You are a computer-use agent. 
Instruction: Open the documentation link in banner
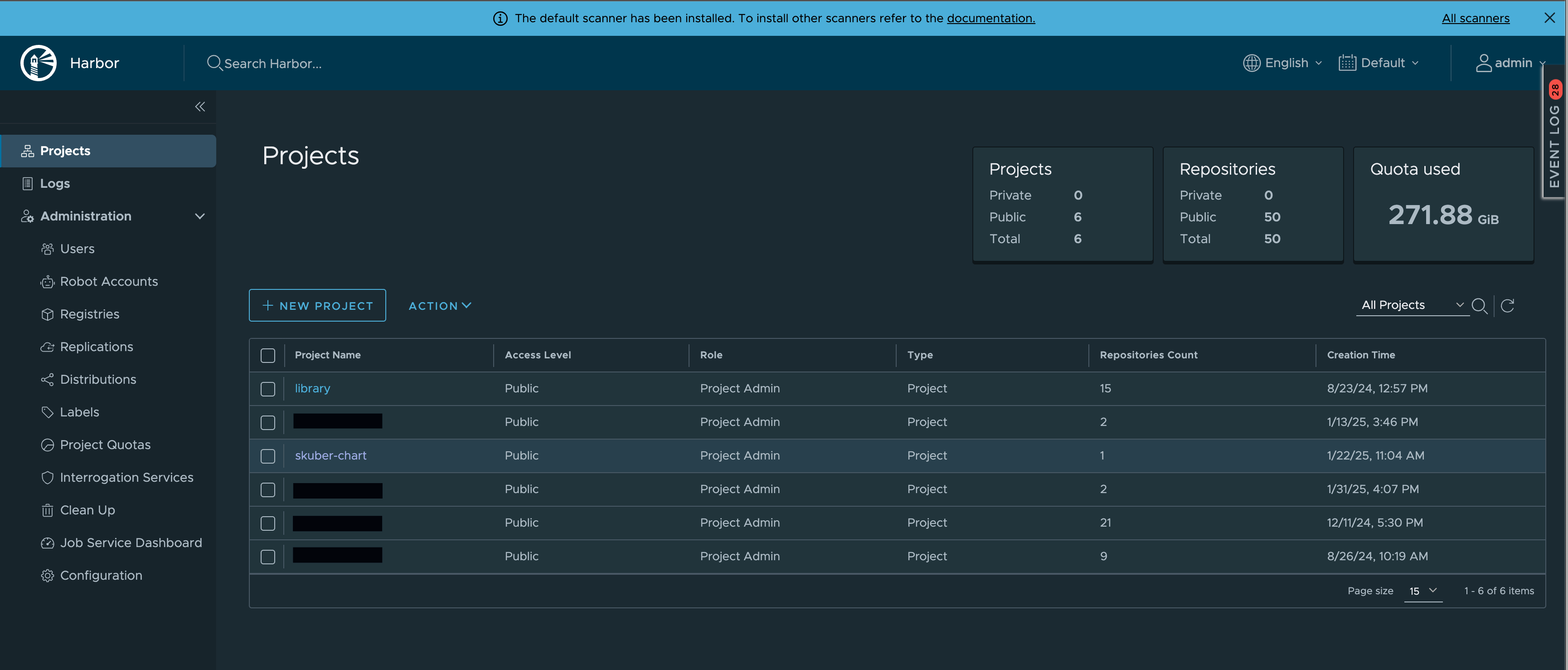coord(990,18)
